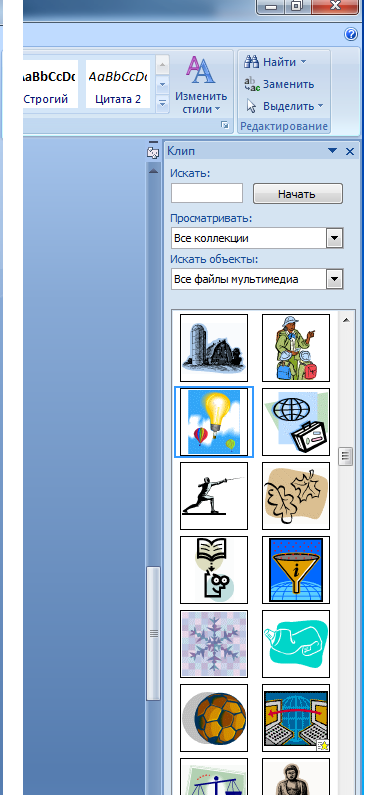This screenshot has width=367, height=795.
Task: Select the turquoise glue bottle clip
Action: click(296, 644)
